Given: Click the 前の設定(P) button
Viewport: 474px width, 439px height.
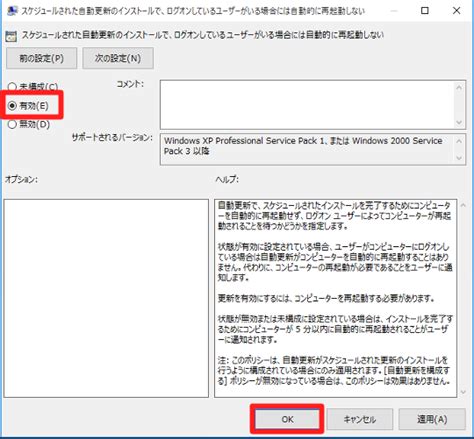Looking at the screenshot, I should (x=42, y=58).
